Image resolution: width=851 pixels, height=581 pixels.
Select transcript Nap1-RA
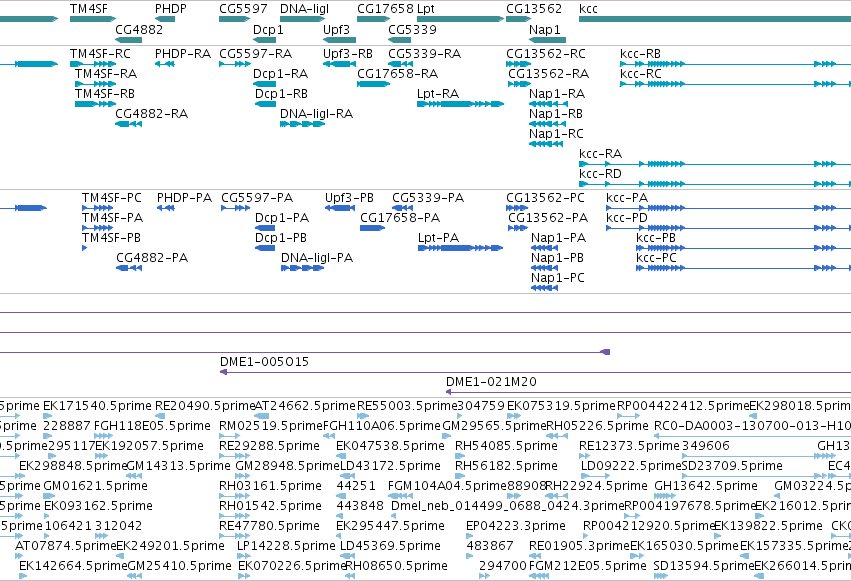(557, 94)
